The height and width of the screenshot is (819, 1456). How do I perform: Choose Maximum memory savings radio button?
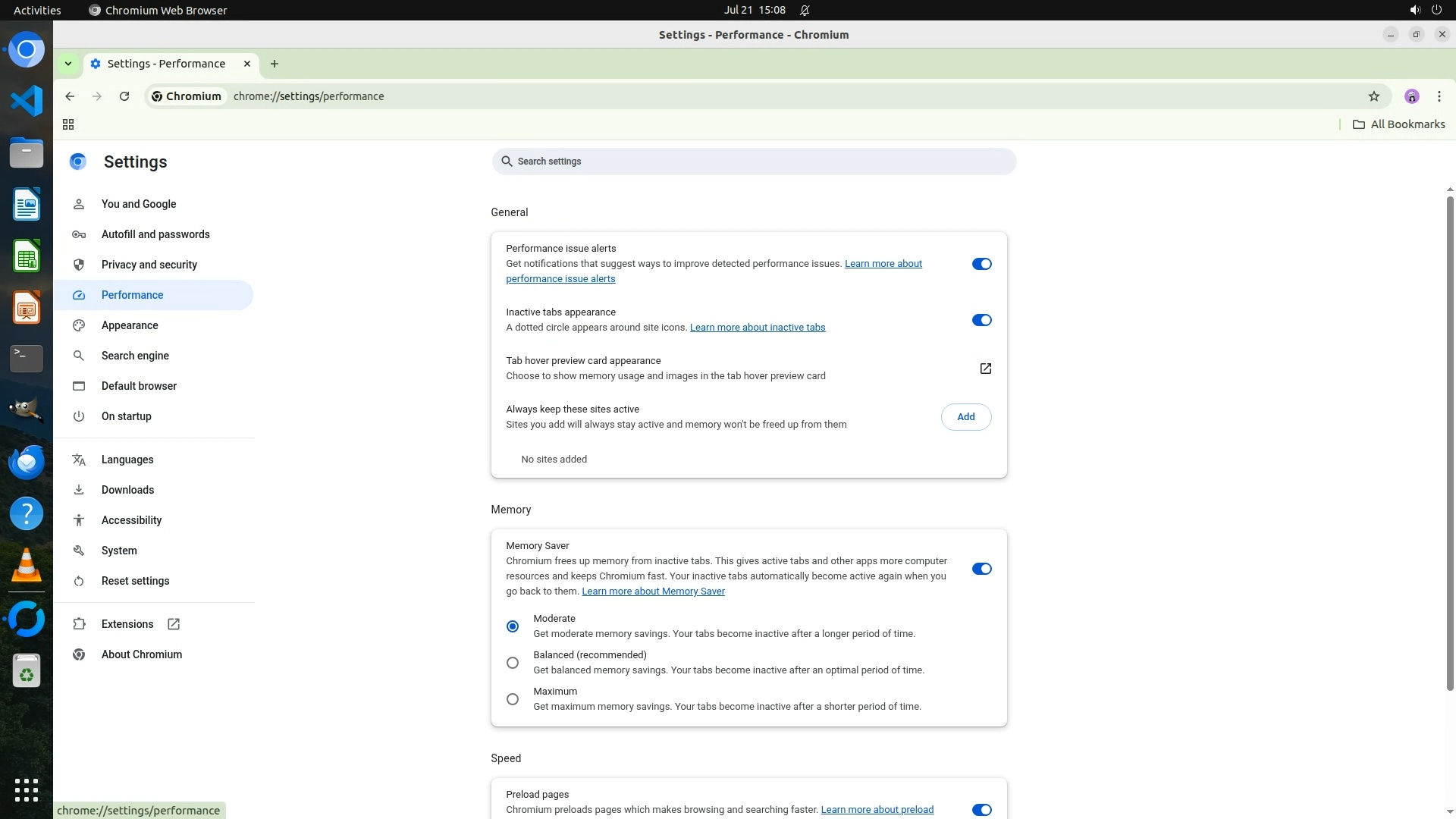pos(513,699)
